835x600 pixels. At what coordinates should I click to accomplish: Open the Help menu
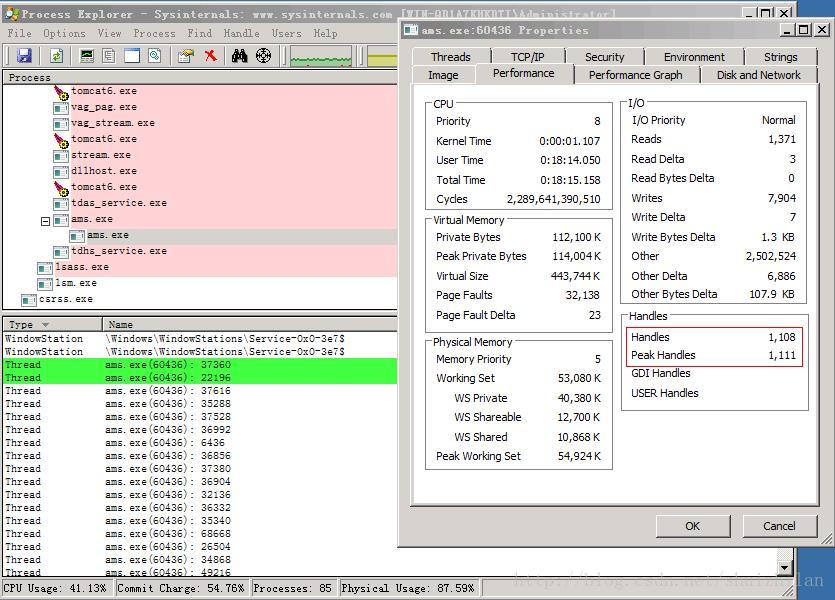pos(325,33)
